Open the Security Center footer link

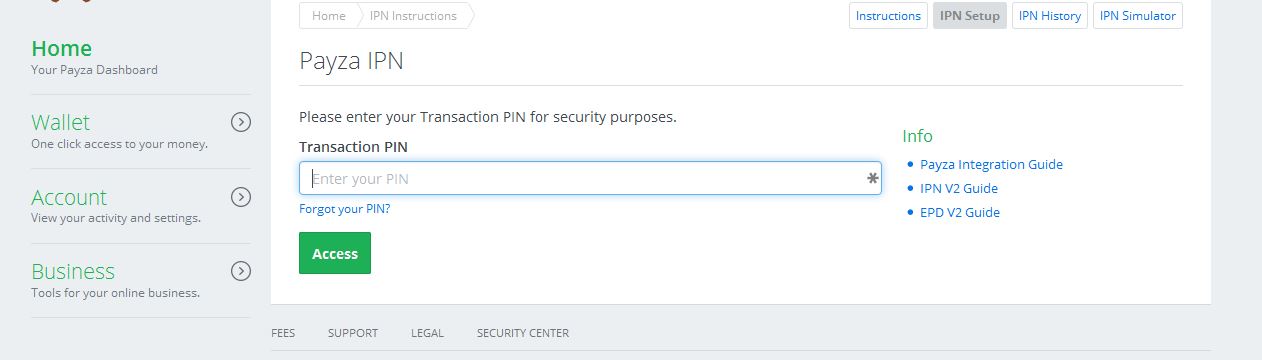tap(523, 333)
